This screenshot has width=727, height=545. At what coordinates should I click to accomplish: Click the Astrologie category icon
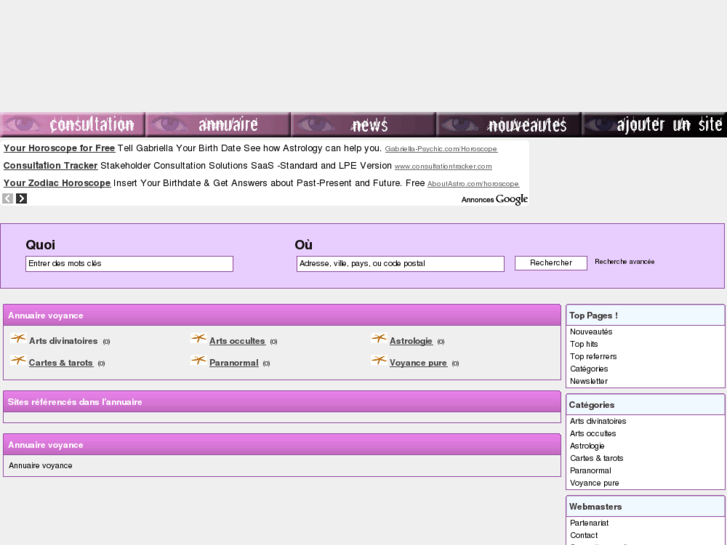(x=379, y=339)
